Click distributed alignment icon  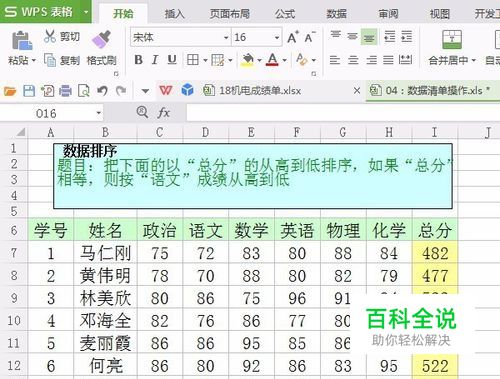click(x=405, y=60)
